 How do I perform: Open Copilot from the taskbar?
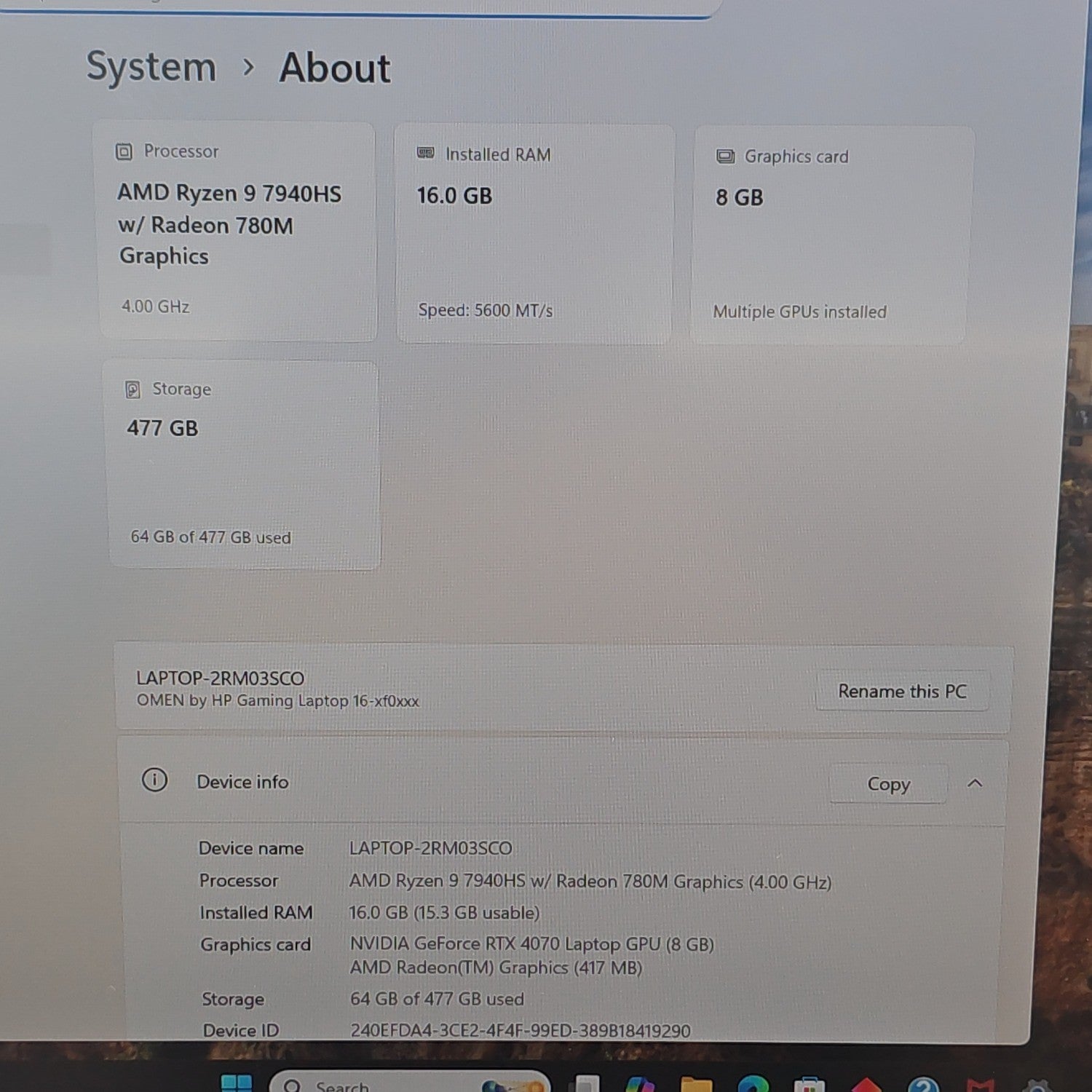coord(640,1085)
